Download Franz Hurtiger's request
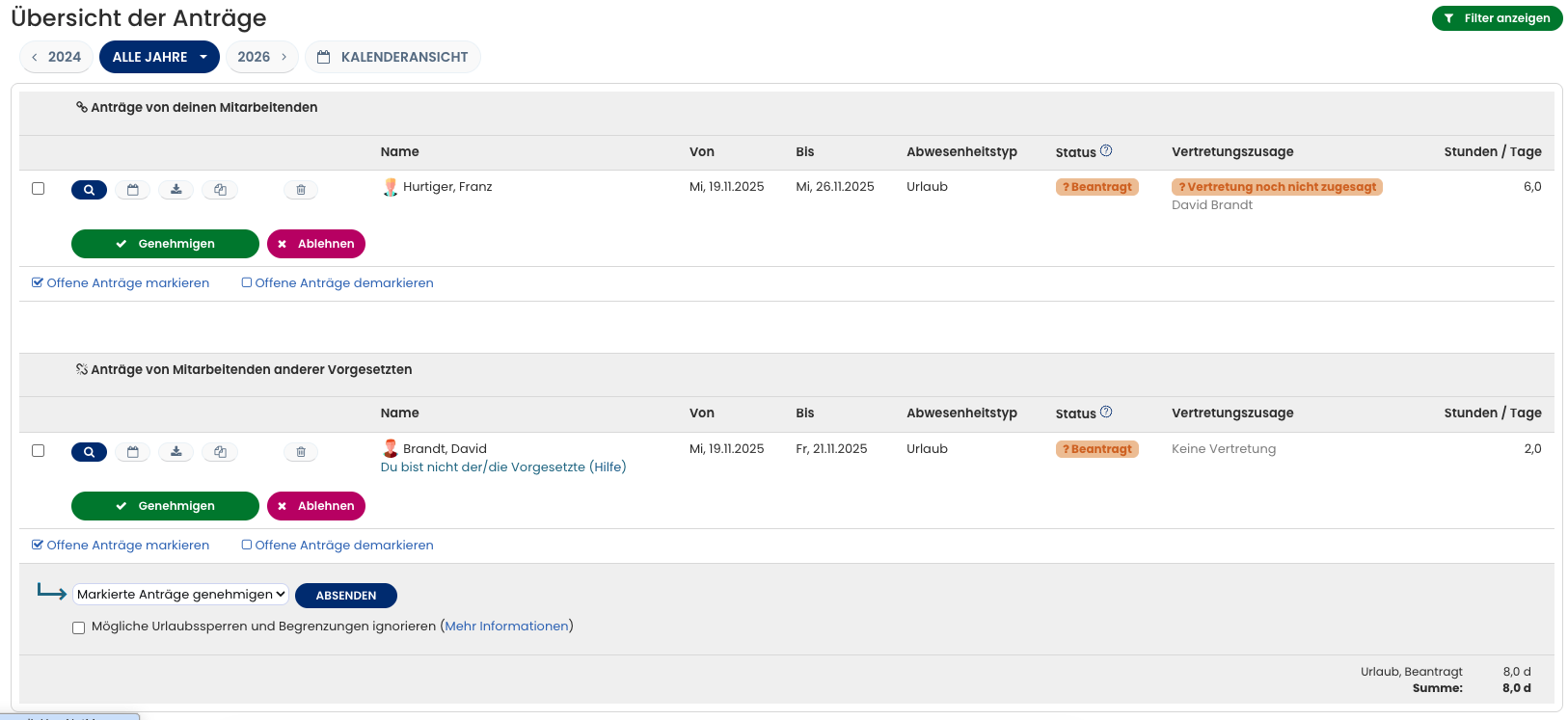This screenshot has height=720, width=1568. tap(176, 190)
